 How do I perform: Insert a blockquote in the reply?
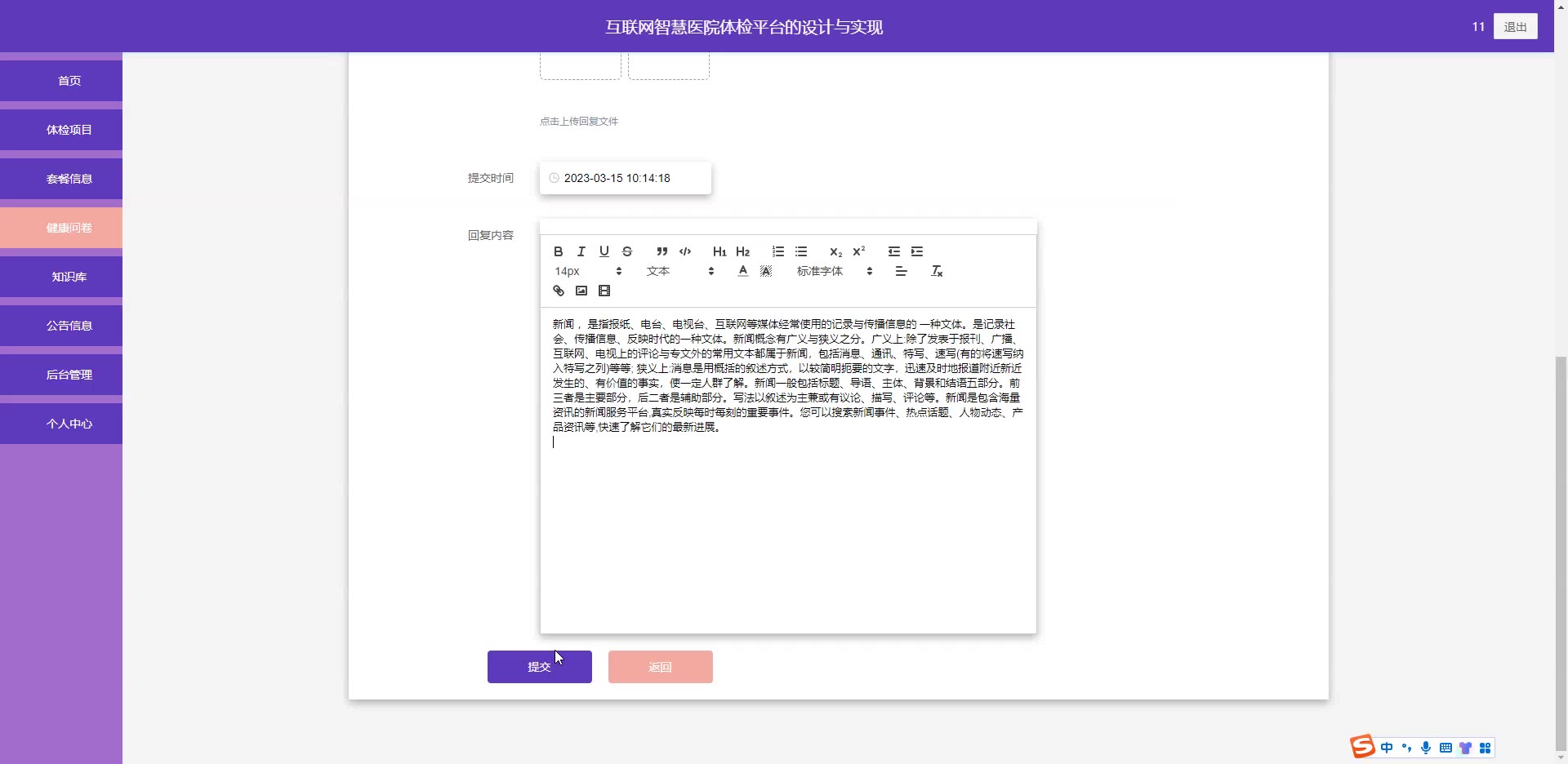tap(662, 251)
